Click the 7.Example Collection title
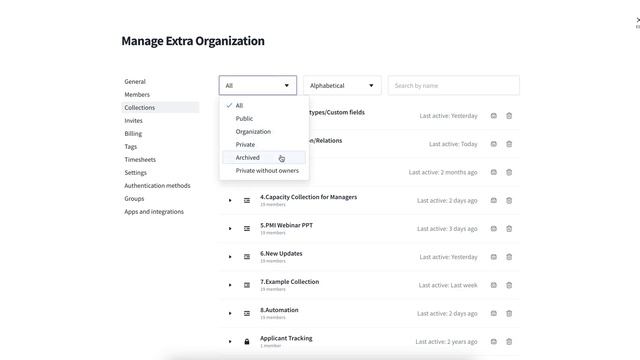The width and height of the screenshot is (640, 360). [289, 281]
